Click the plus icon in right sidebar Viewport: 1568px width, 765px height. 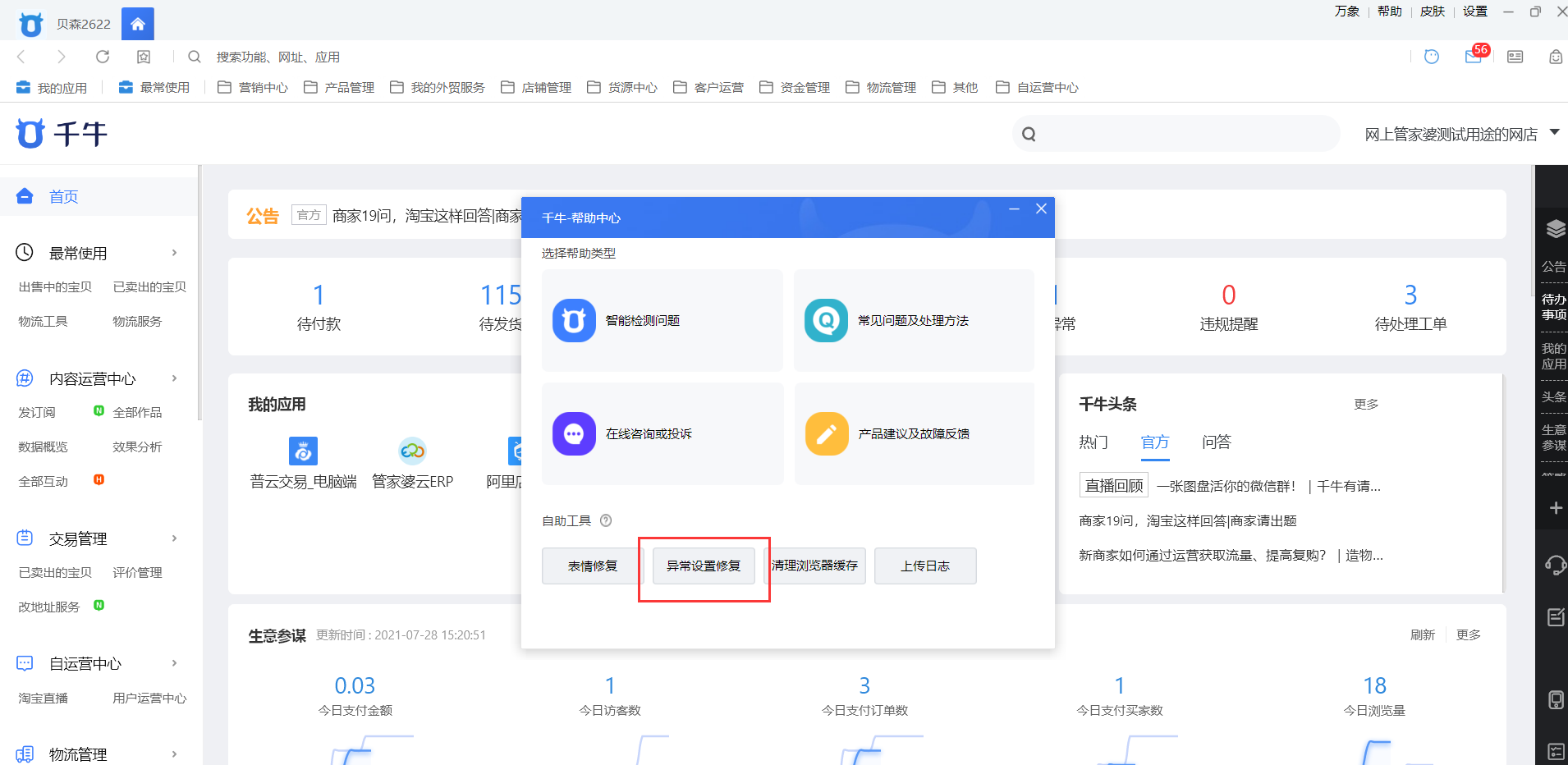point(1555,509)
